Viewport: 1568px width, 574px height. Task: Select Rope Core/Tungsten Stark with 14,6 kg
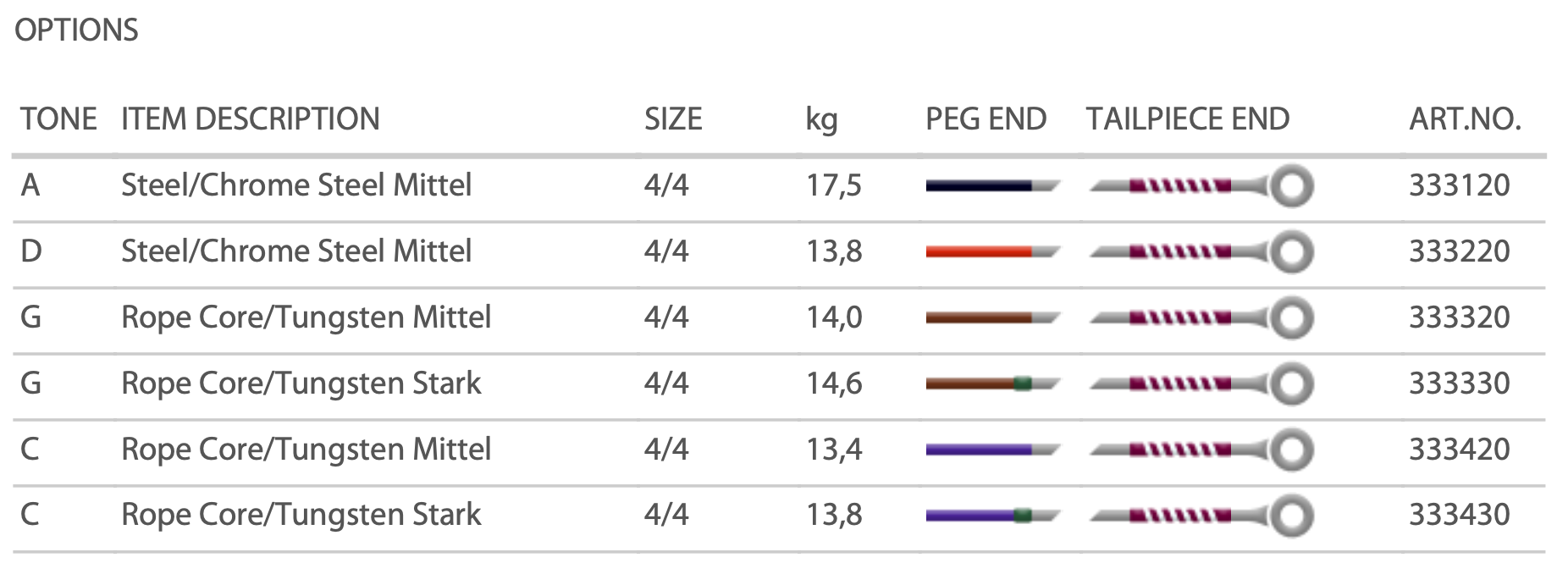click(x=301, y=384)
